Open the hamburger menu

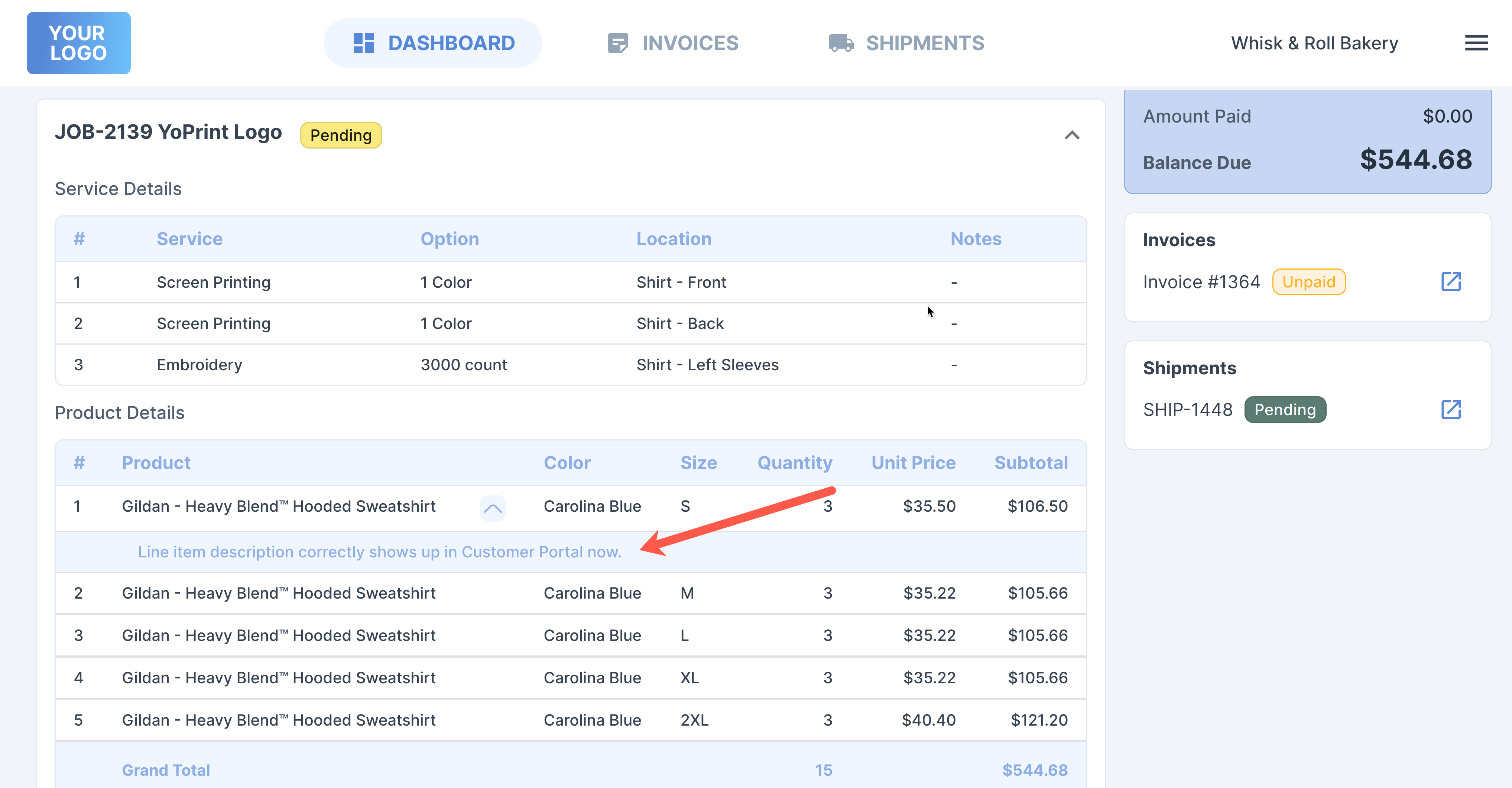[x=1476, y=43]
